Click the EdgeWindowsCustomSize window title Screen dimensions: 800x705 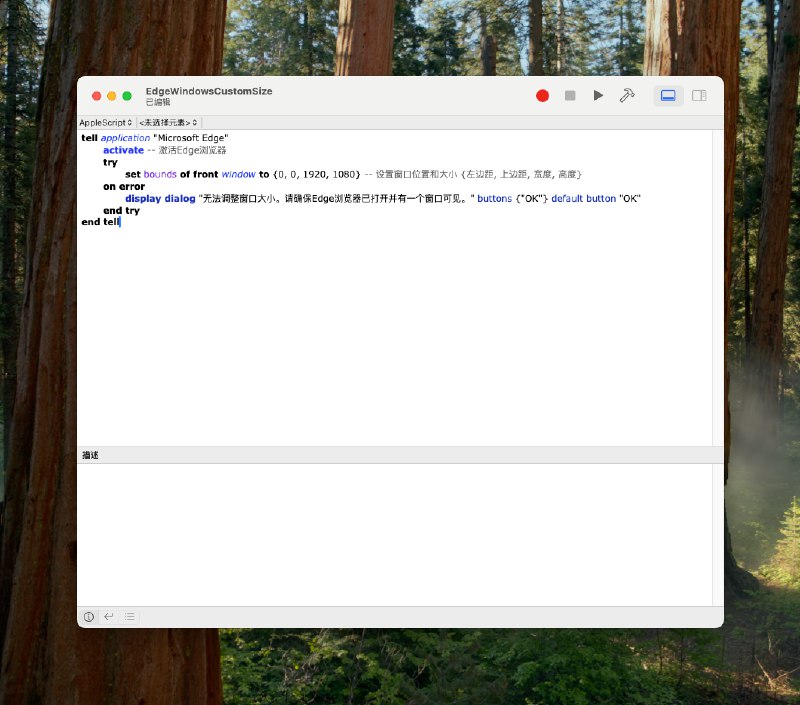click(x=209, y=91)
